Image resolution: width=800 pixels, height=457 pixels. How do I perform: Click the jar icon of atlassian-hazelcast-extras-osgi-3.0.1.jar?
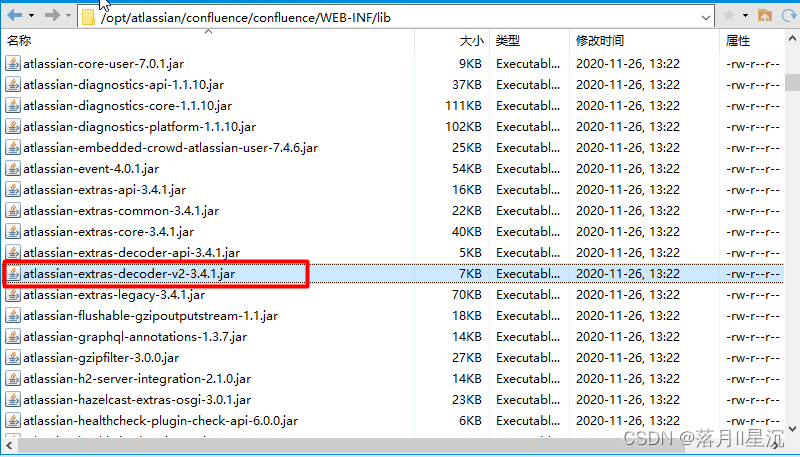coord(13,399)
